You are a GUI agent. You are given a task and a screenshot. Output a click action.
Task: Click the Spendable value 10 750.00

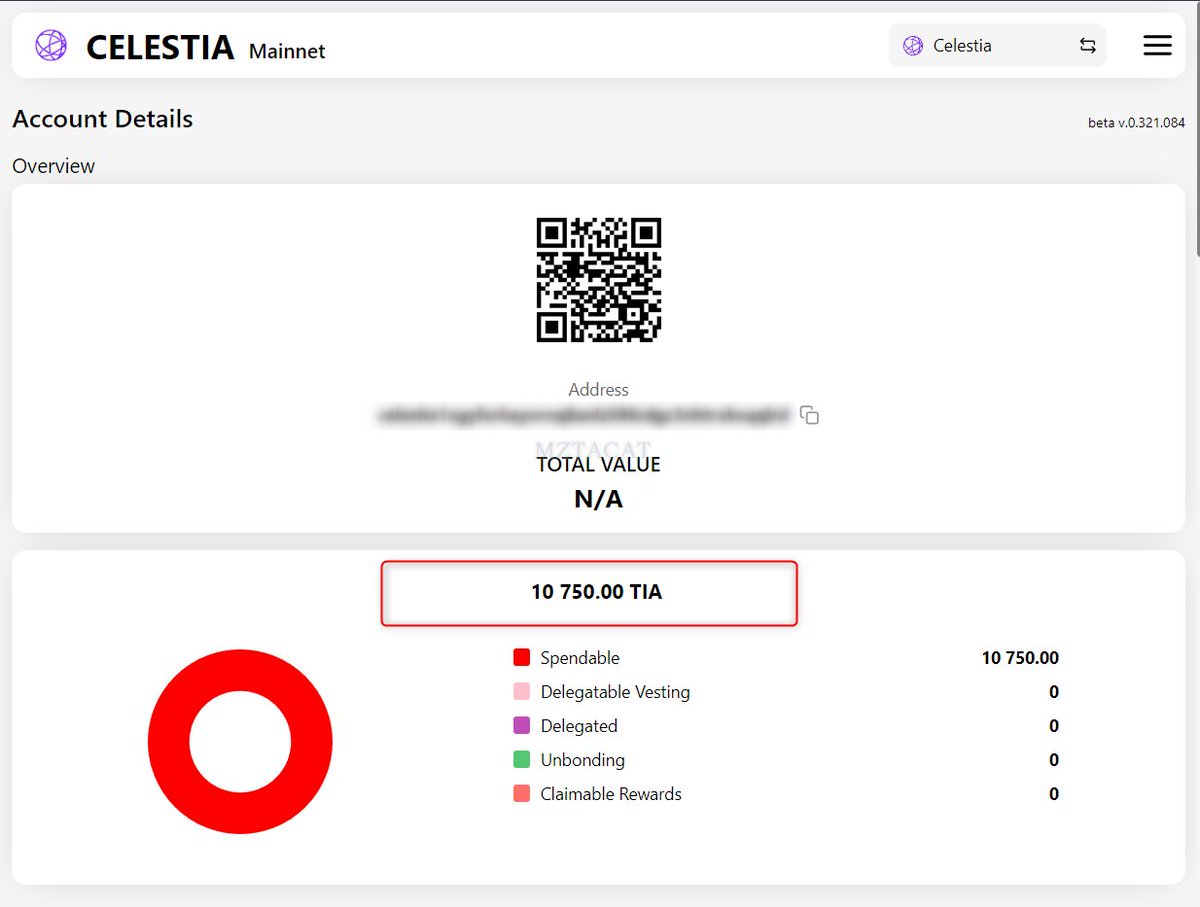1020,658
